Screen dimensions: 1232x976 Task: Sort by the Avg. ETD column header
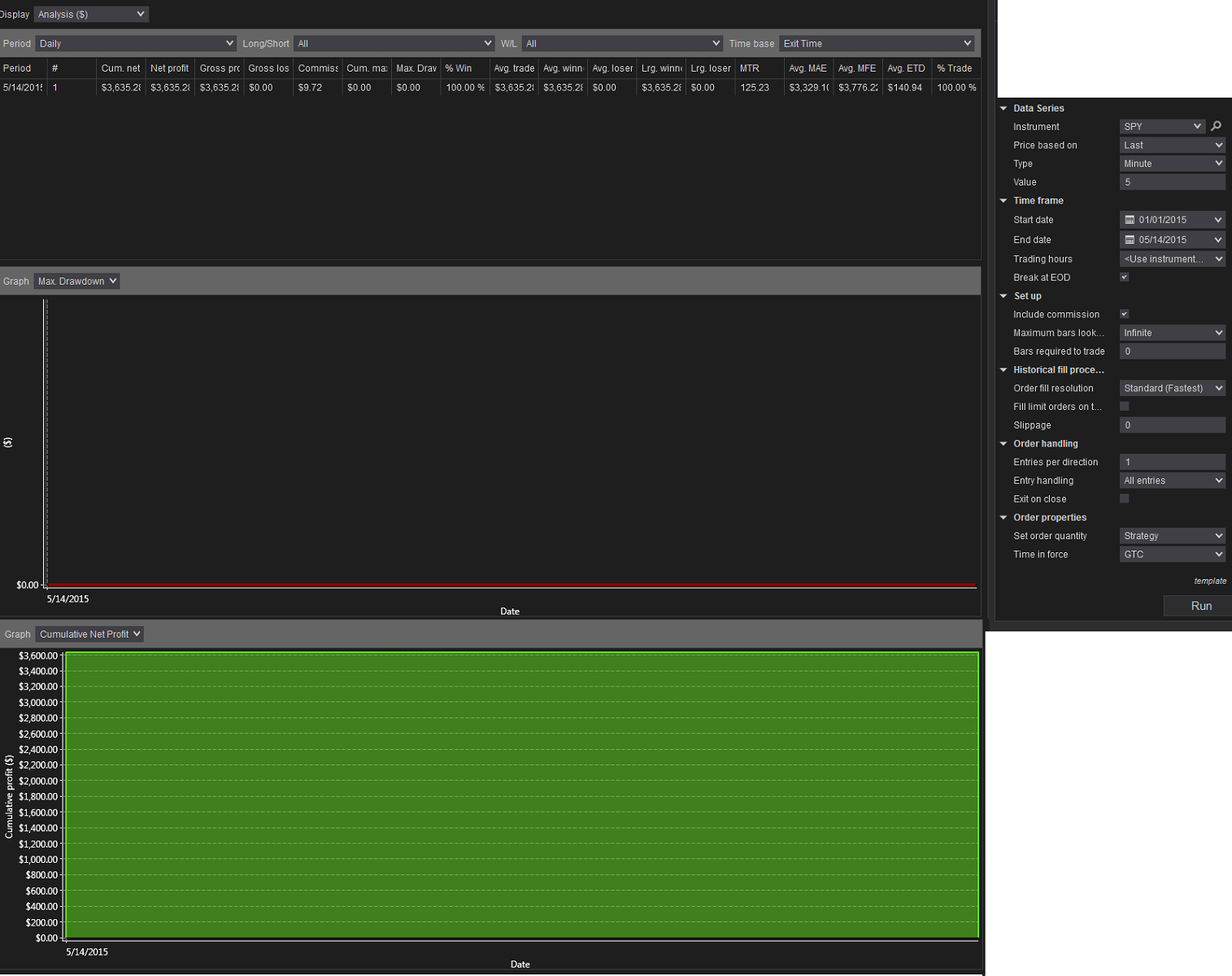click(907, 68)
